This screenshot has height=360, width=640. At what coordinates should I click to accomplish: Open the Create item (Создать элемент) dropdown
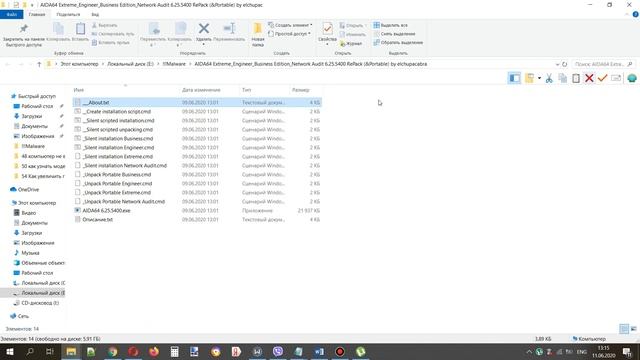click(x=290, y=25)
